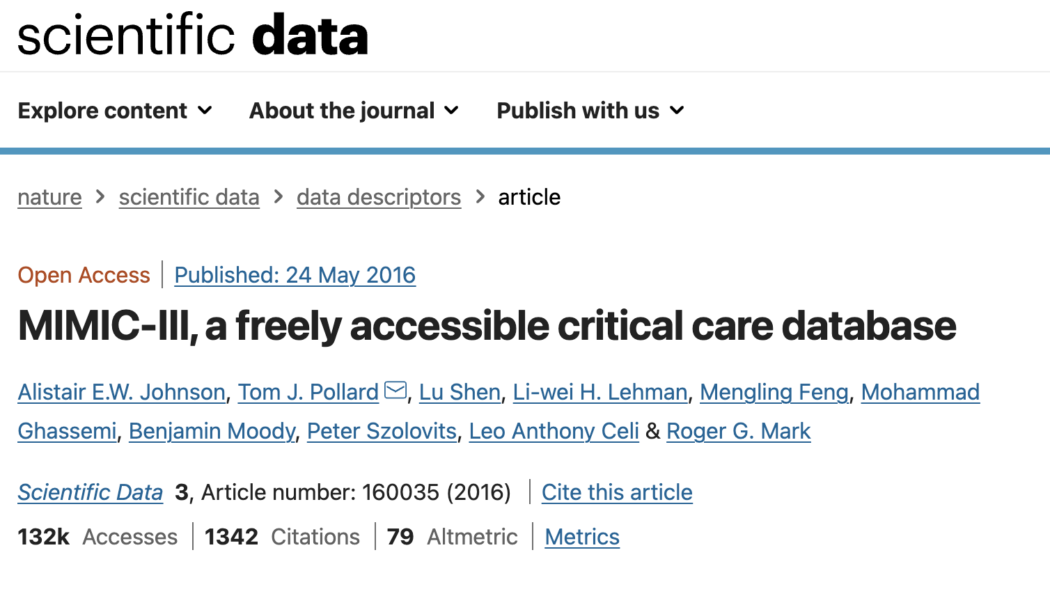This screenshot has width=1050, height=596.
Task: Open Mohammad Ghassemi's author link
Action: coord(920,392)
